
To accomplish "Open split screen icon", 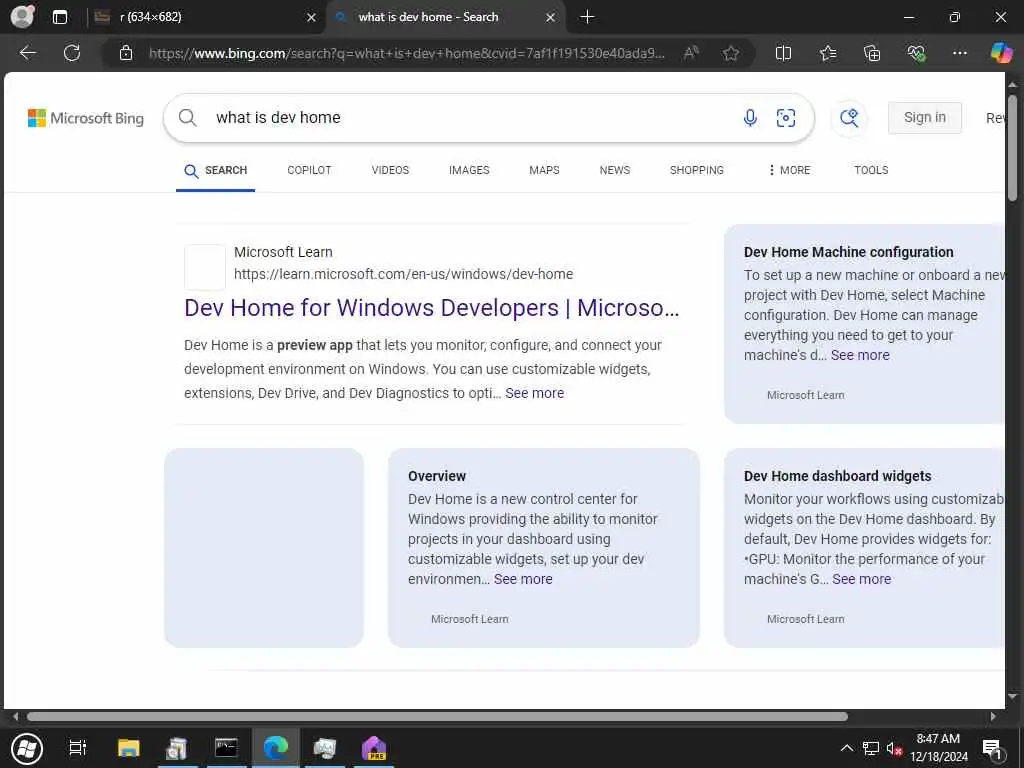I will 783,53.
